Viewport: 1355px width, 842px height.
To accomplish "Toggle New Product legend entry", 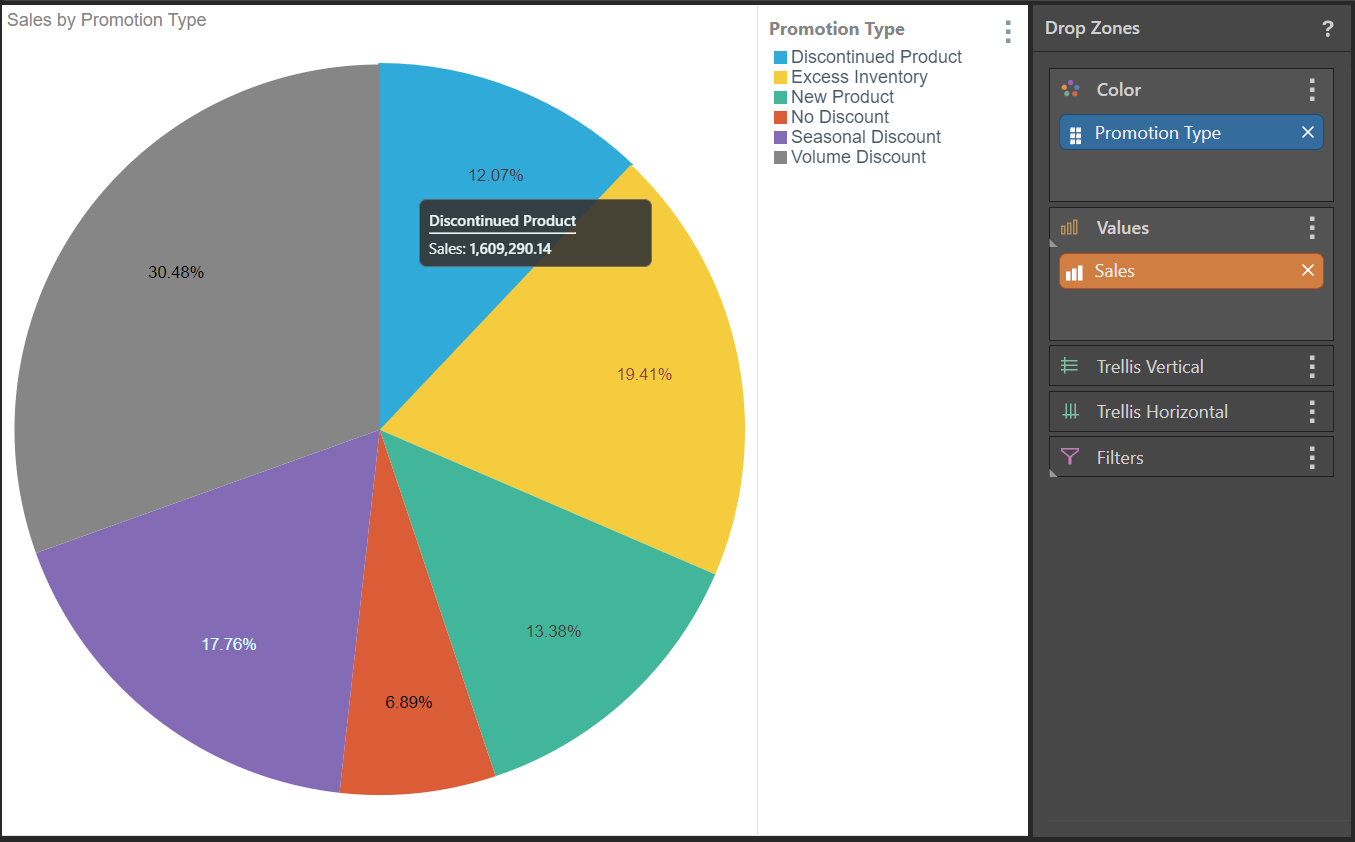I will click(x=842, y=97).
